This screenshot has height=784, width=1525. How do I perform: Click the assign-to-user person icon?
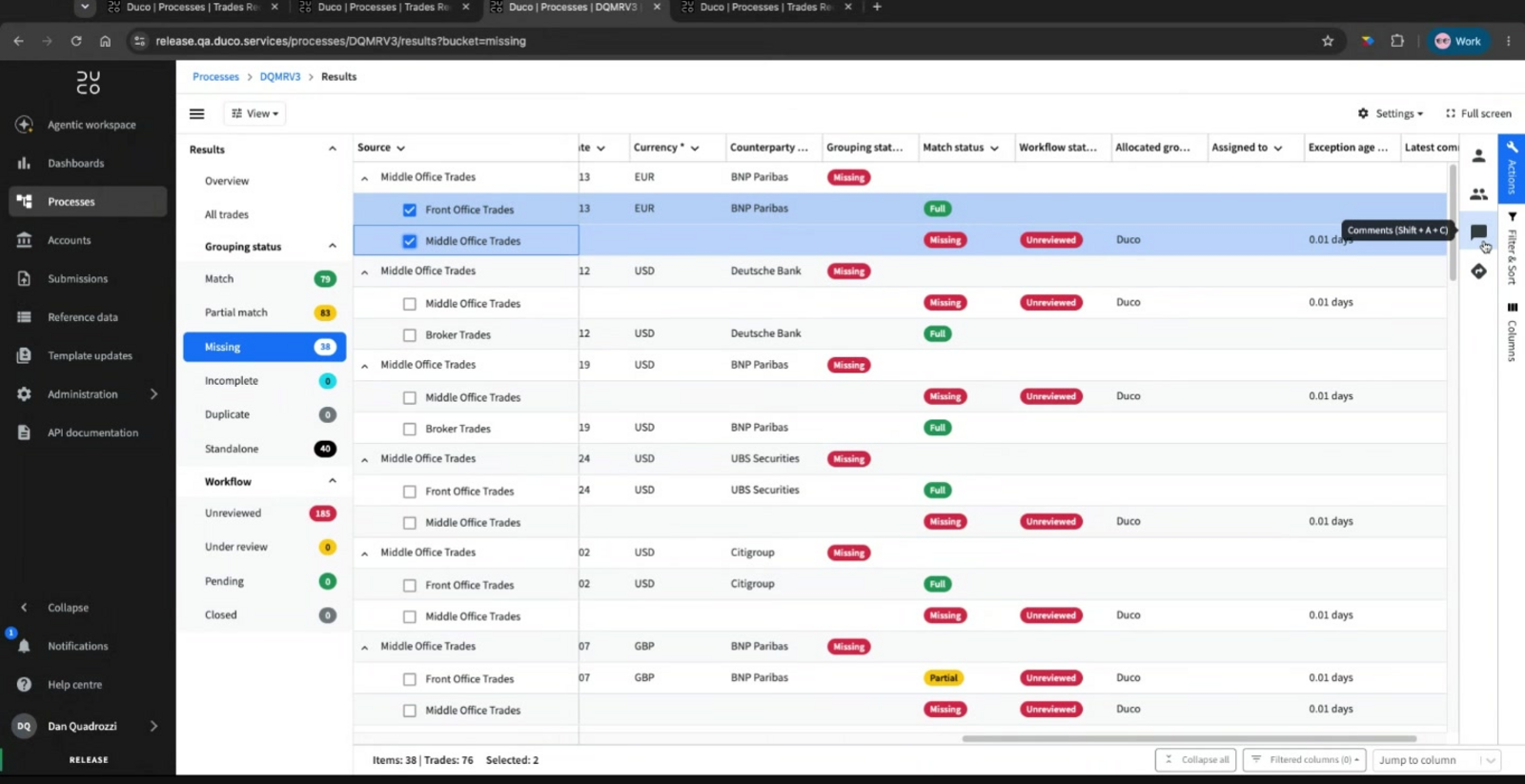pos(1478,155)
